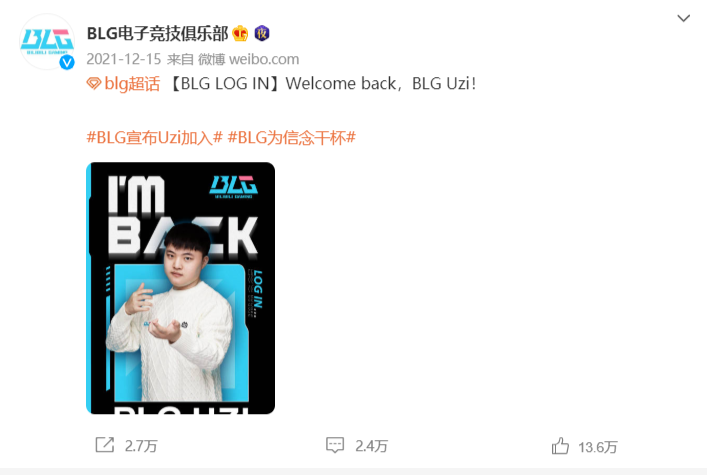Open BLG电子竞技俱乐部 account name
Screen dimensions: 707x475
pos(157,33)
